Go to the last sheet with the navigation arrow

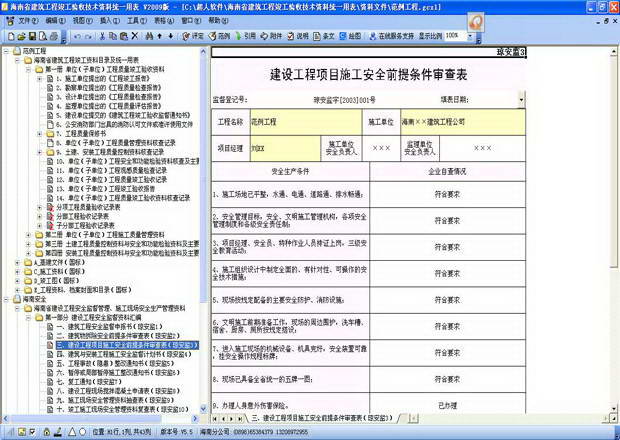(x=240, y=418)
